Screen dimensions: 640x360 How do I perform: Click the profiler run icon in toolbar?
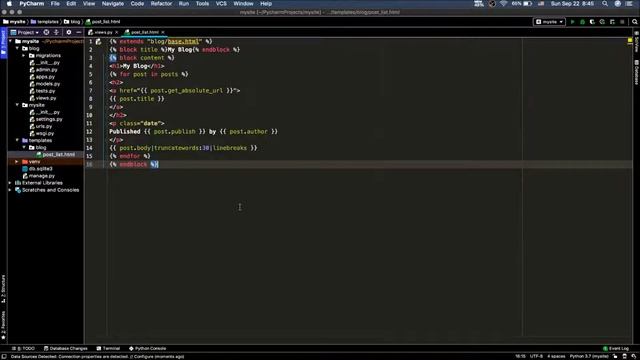click(x=602, y=22)
